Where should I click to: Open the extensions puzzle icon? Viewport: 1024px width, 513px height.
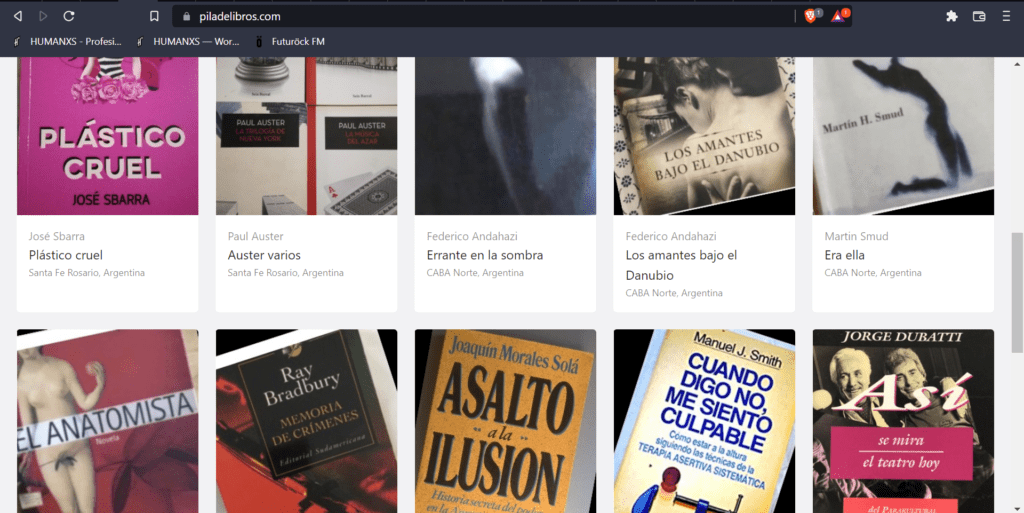952,16
